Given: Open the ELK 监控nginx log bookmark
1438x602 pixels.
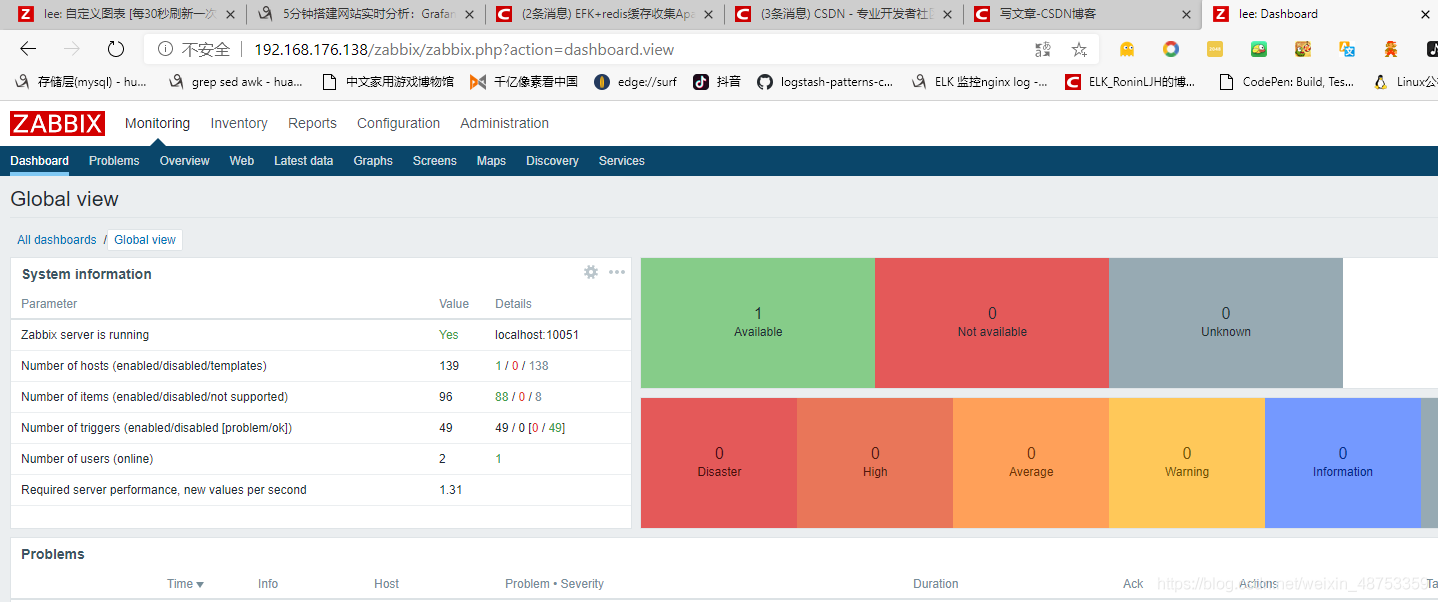Looking at the screenshot, I should tap(980, 82).
